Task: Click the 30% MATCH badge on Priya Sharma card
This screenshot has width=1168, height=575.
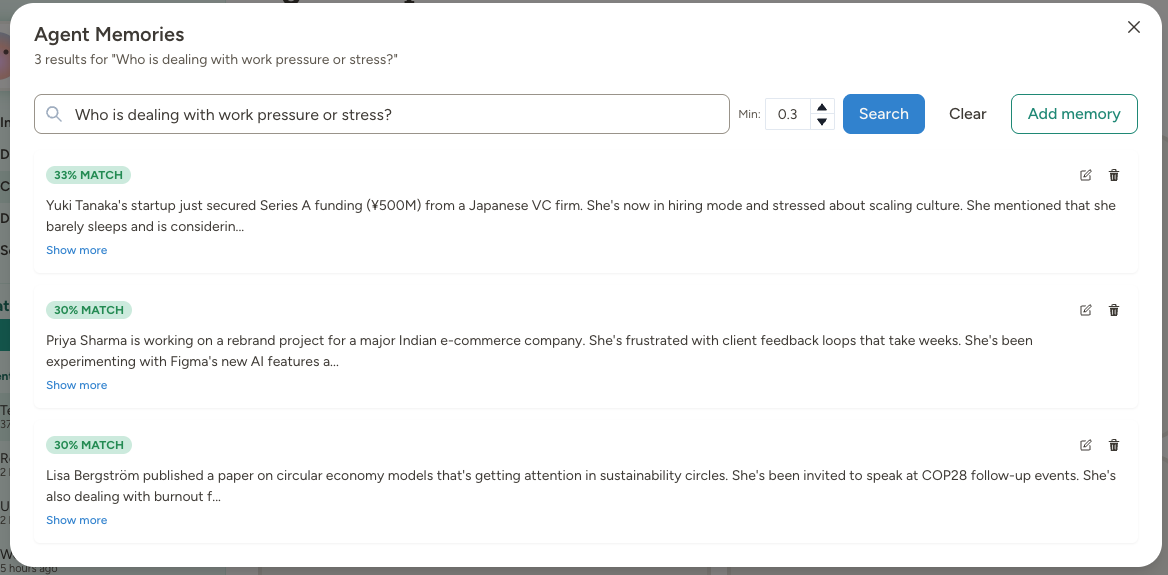Action: (89, 310)
